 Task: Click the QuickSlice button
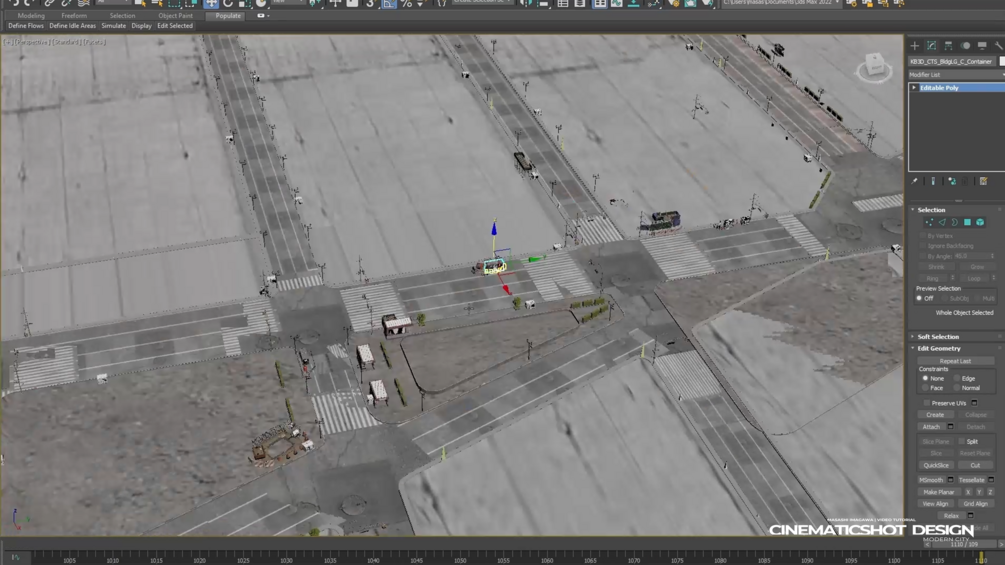tap(936, 465)
